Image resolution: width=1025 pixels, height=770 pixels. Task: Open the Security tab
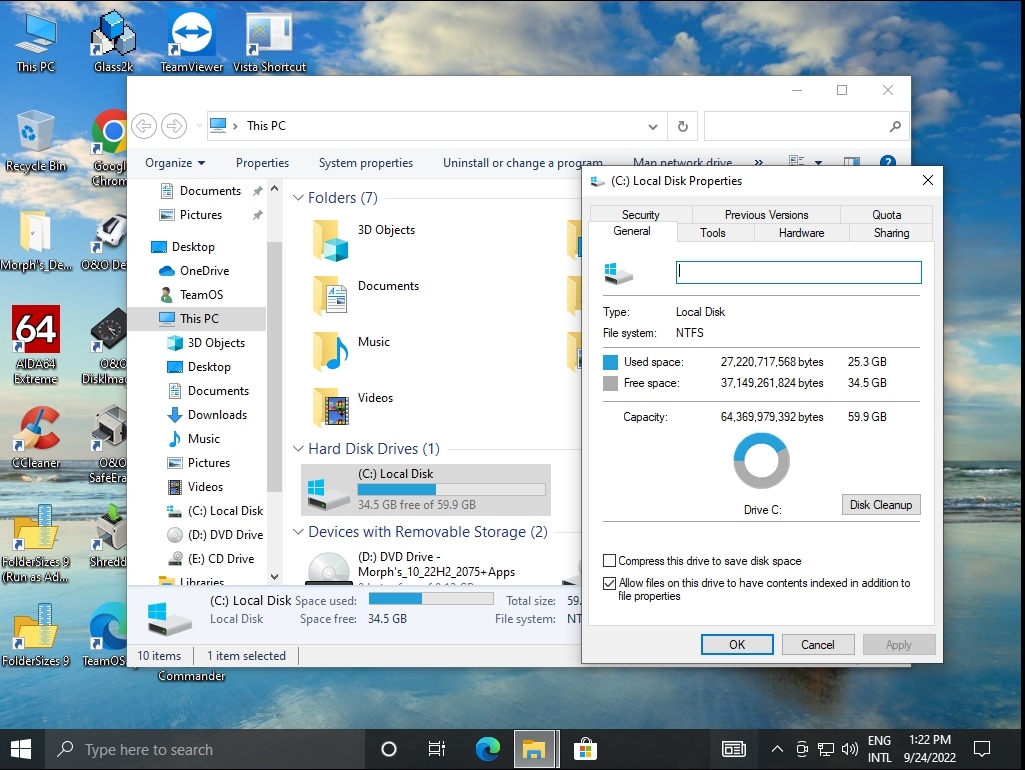tap(640, 214)
